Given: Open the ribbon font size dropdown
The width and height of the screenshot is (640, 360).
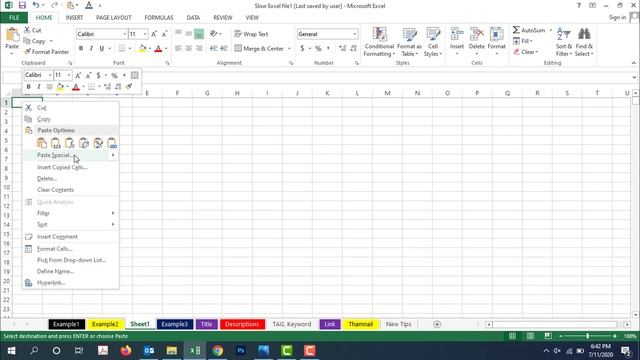Looking at the screenshot, I should pos(145,34).
